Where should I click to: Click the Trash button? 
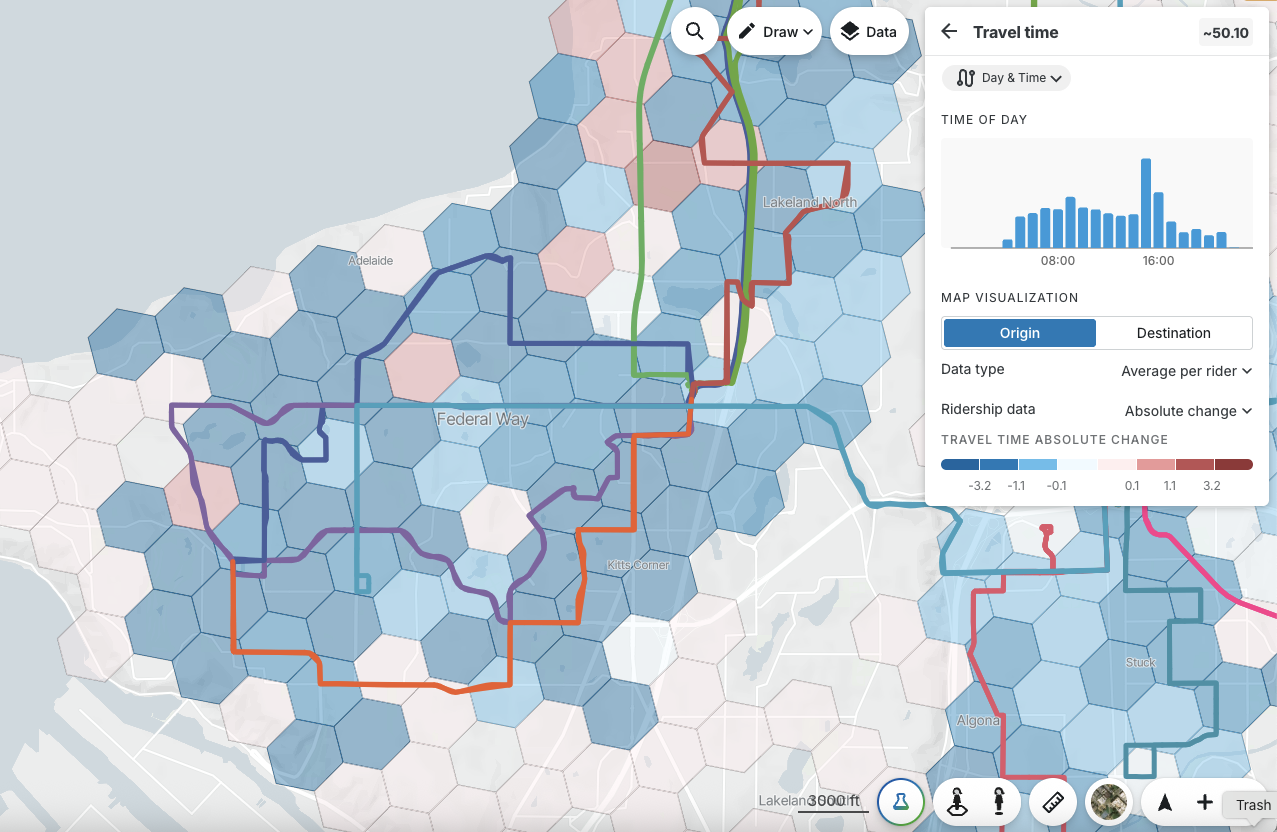click(1252, 805)
